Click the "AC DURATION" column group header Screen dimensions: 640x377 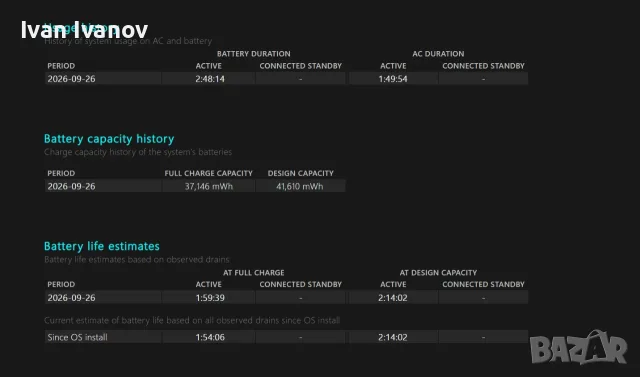(x=438, y=54)
